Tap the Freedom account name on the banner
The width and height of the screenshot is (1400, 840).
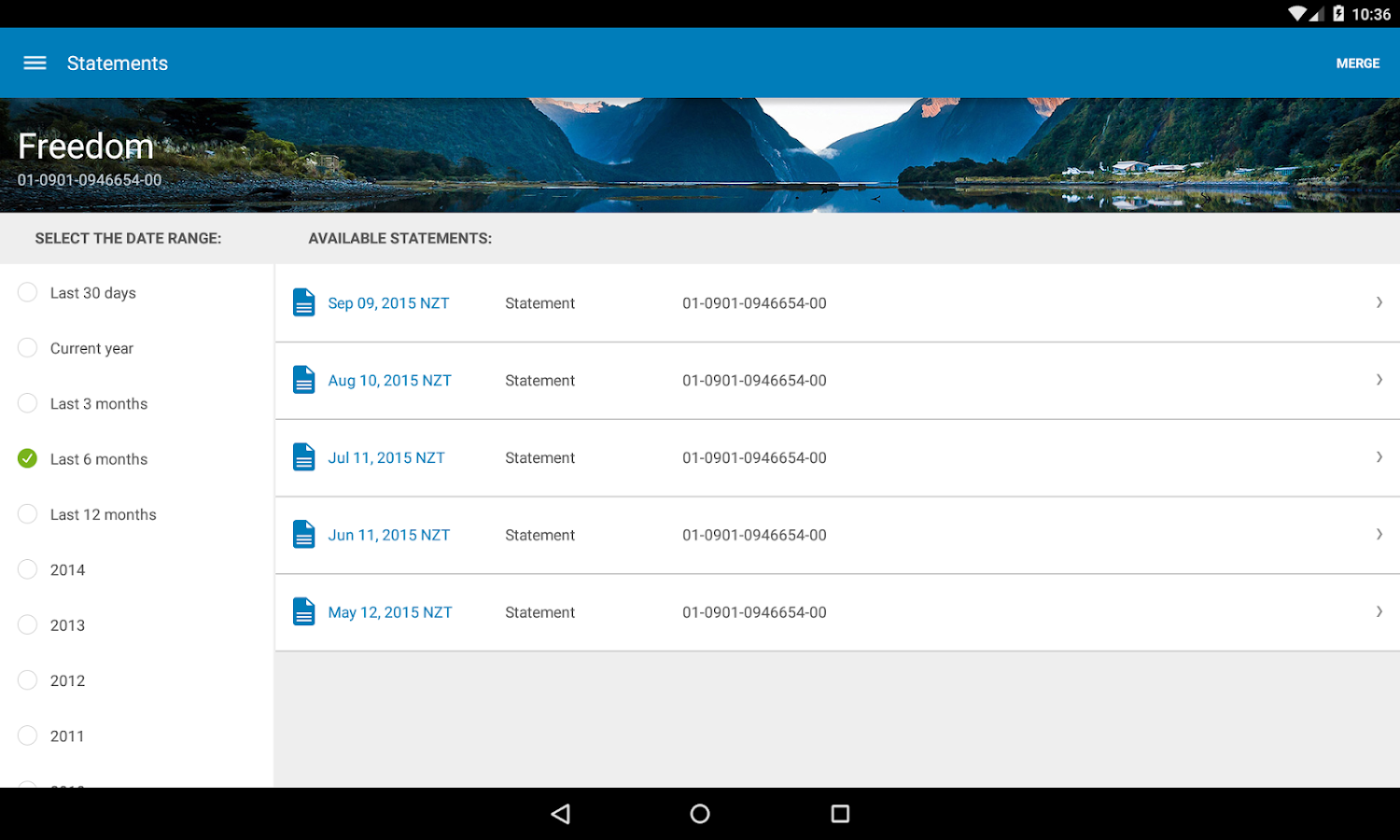[86, 147]
